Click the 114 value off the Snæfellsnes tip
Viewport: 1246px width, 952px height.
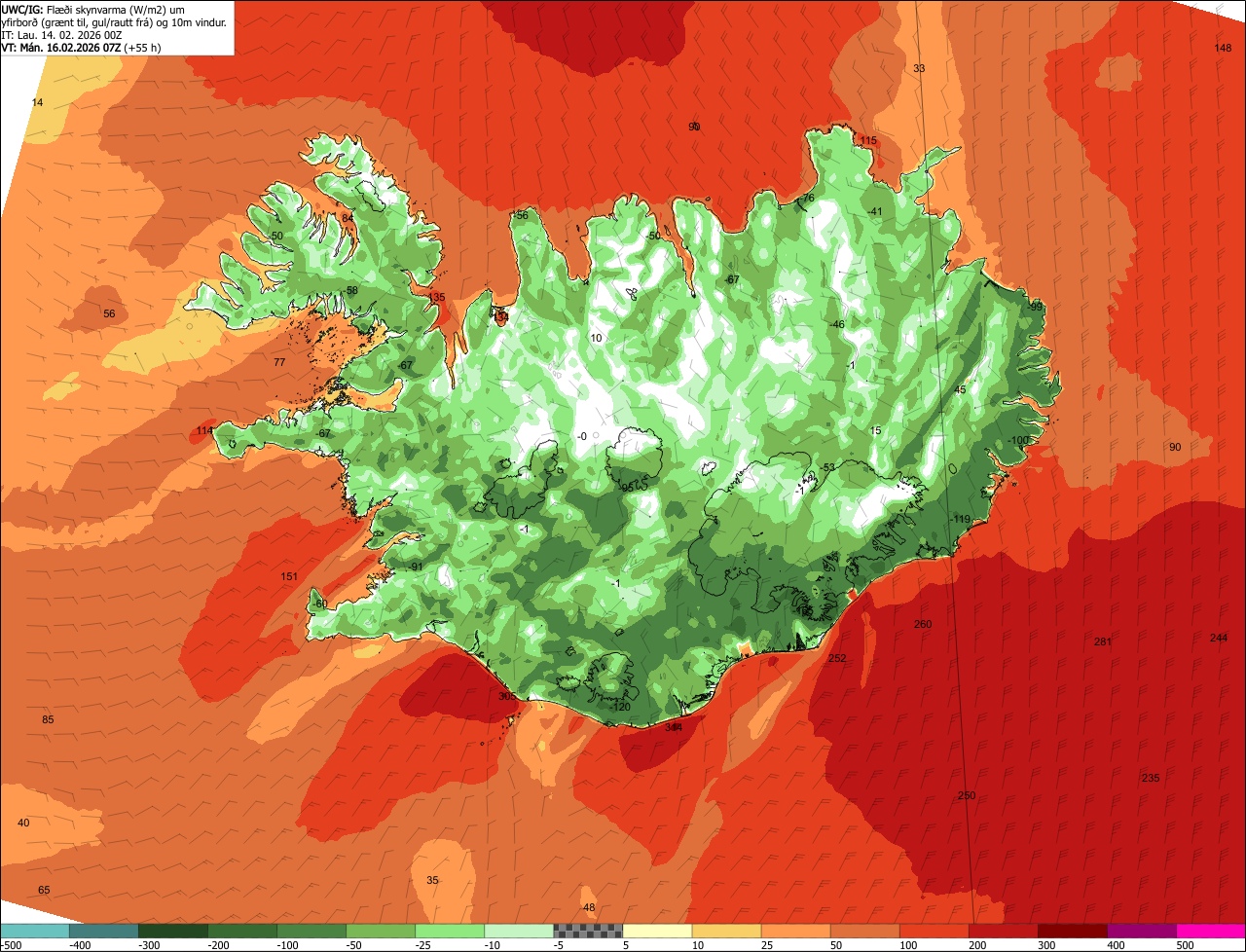click(204, 430)
